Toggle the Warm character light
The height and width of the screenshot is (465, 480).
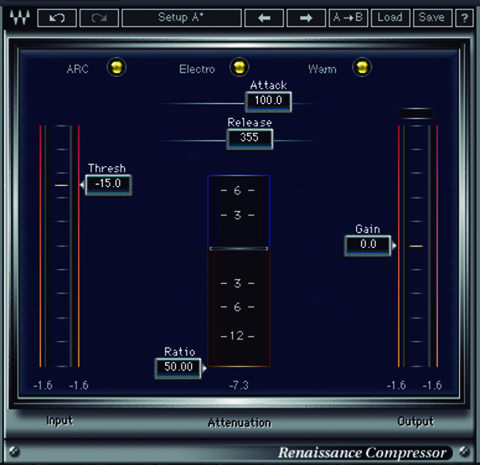point(362,67)
